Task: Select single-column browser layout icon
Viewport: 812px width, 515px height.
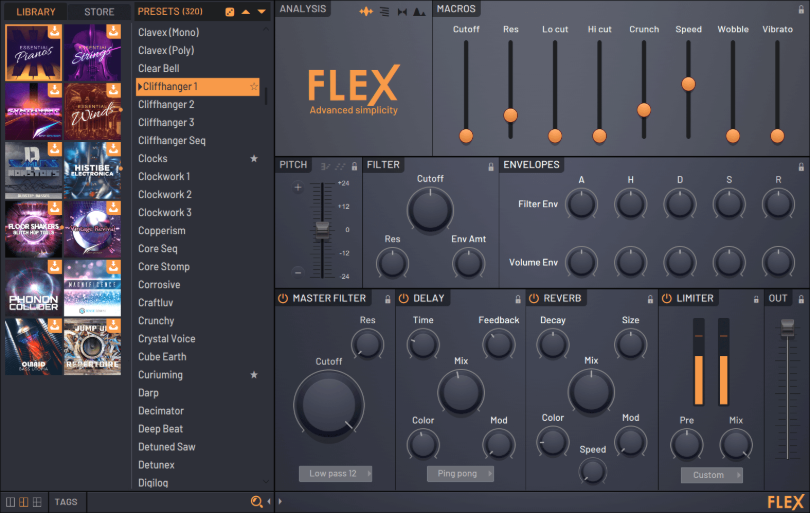Action: 10,502
